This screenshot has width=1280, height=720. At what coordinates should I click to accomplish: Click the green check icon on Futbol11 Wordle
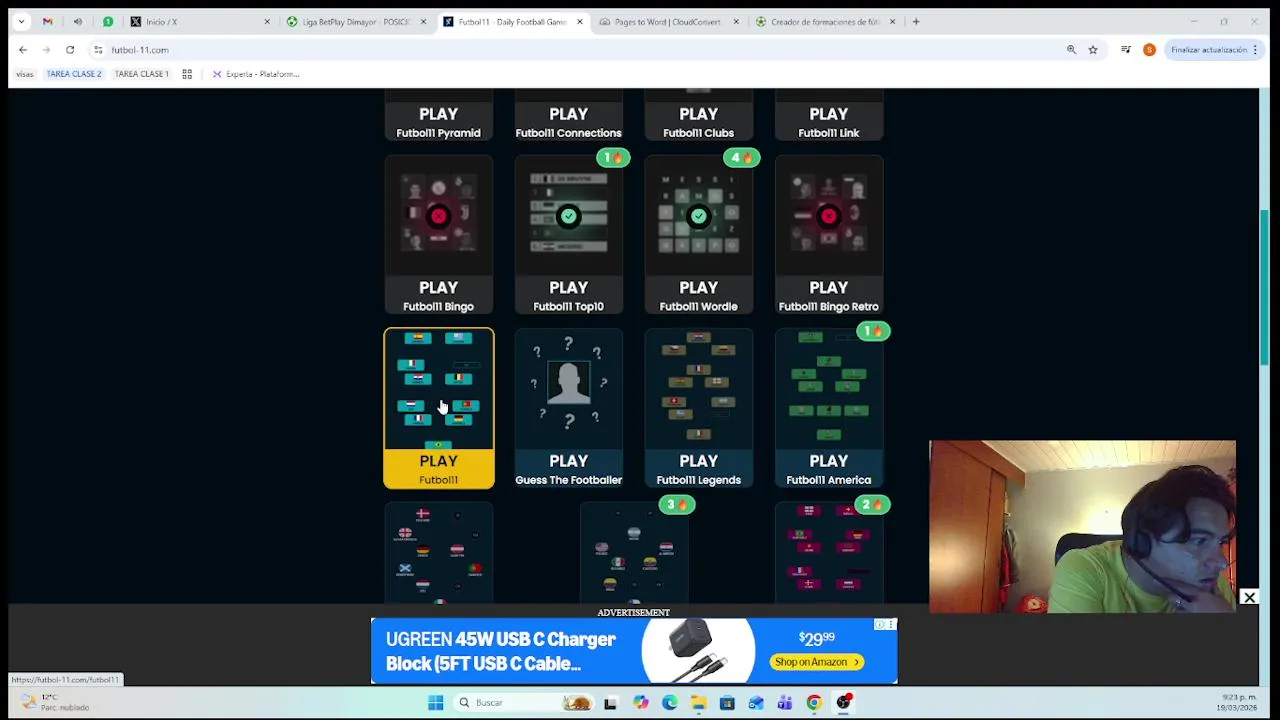pos(698,216)
